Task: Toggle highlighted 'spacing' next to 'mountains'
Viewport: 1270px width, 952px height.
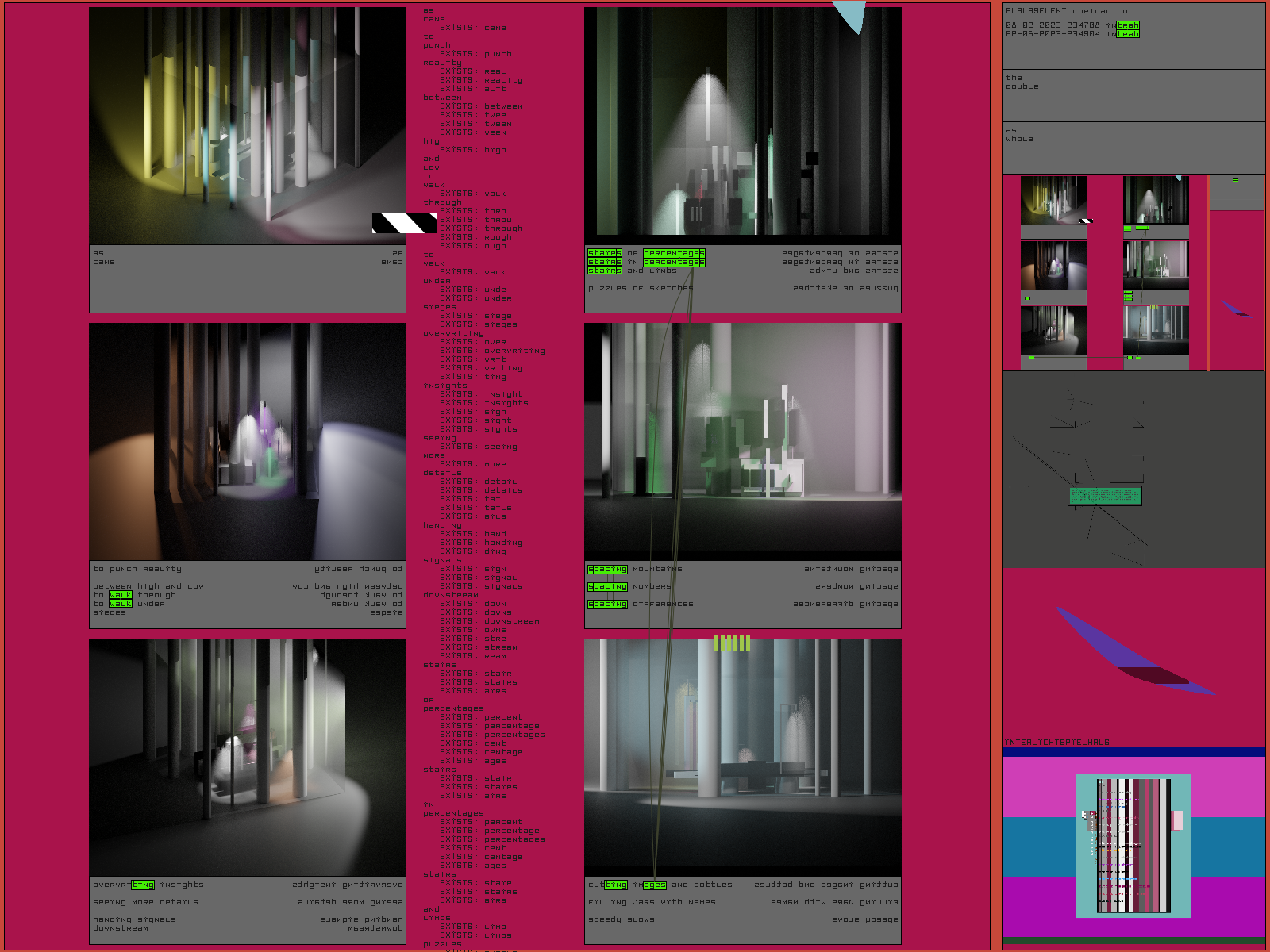Action: coord(607,569)
